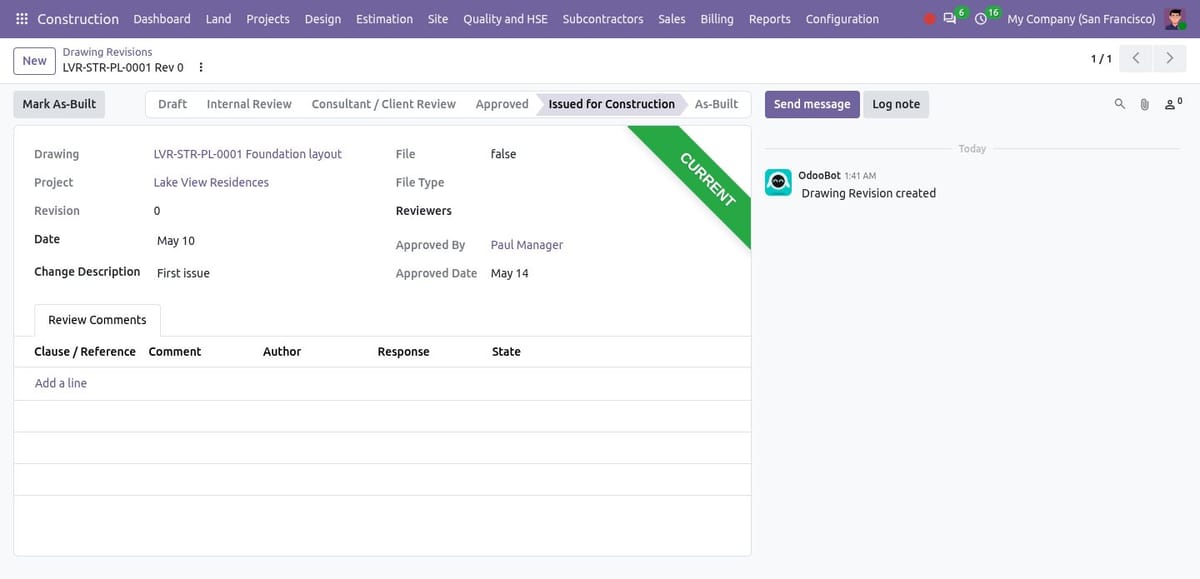Show followers of this record
Screen dimensions: 1200x579
click(1173, 104)
